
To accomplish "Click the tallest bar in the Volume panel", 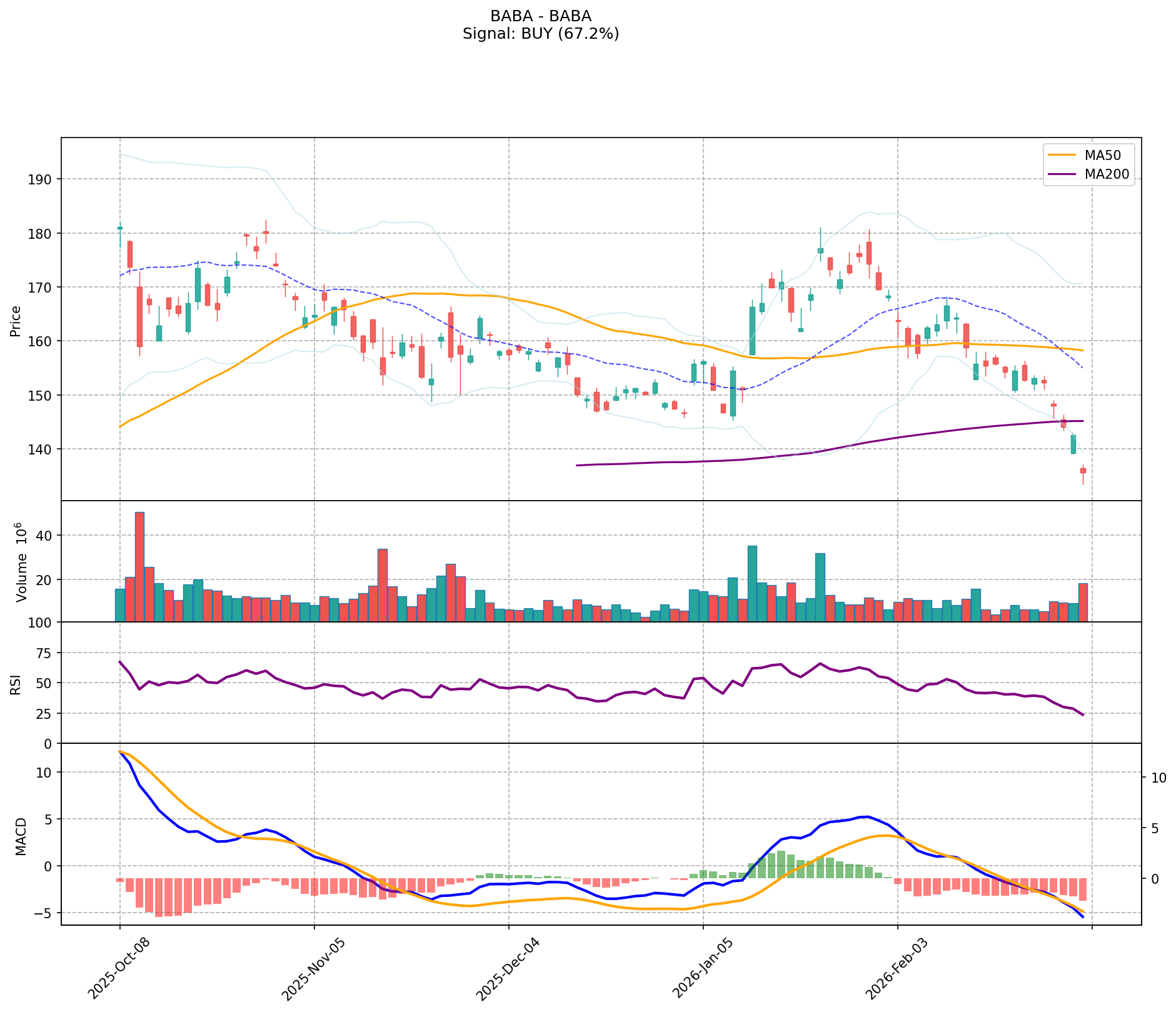I will coord(139,566).
